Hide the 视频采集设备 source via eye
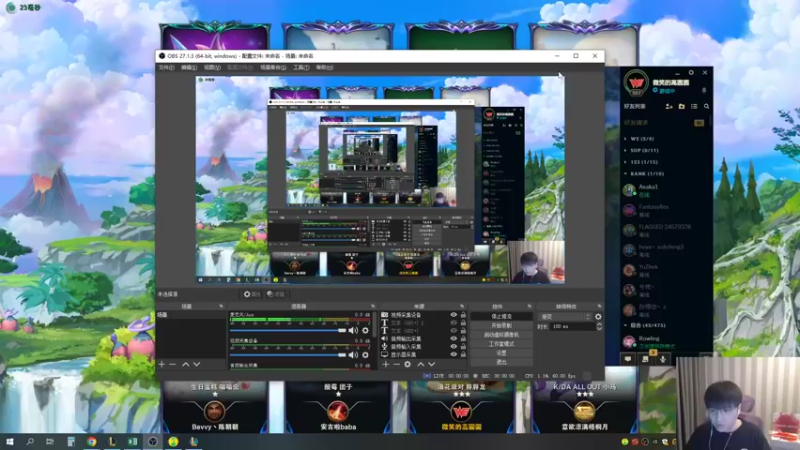 tap(454, 315)
